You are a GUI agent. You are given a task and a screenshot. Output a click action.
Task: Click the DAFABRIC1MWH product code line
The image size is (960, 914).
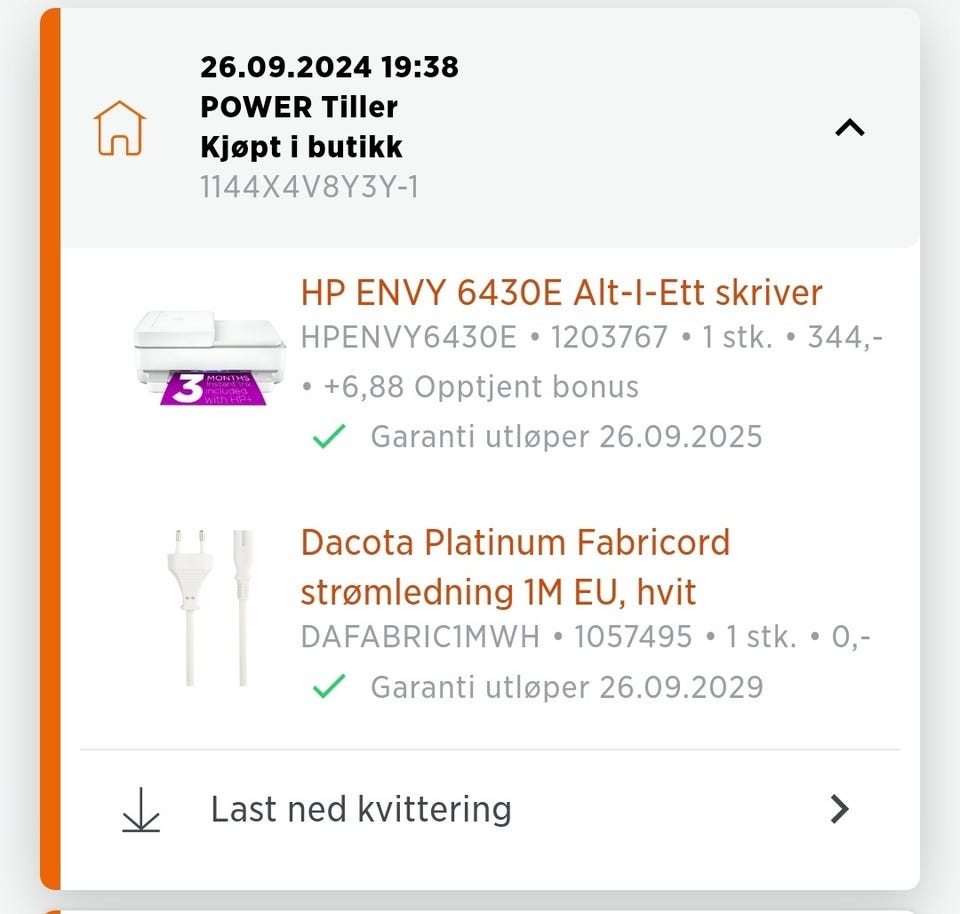pyautogui.click(x=585, y=637)
